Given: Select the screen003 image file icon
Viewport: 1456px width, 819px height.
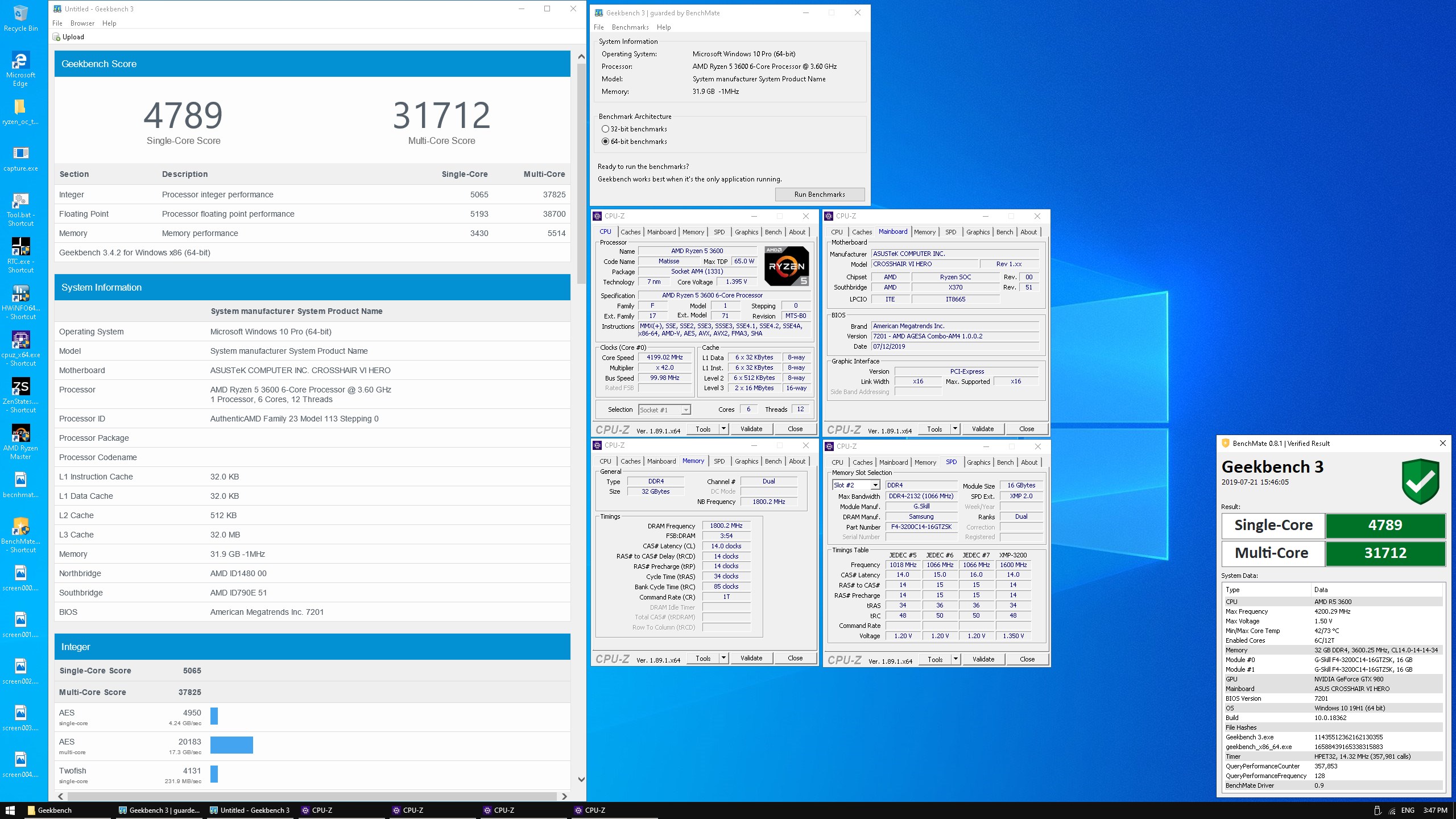Looking at the screenshot, I should (20, 718).
